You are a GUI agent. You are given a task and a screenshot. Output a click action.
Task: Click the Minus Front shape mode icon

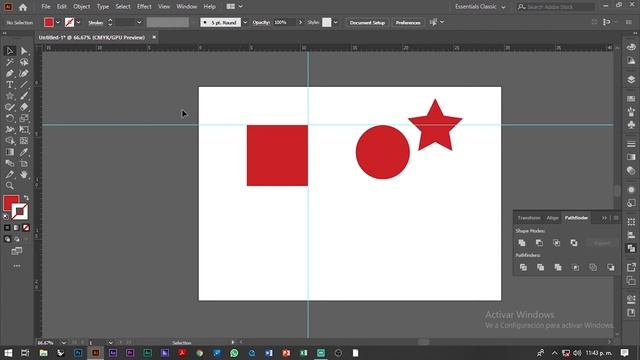point(539,243)
